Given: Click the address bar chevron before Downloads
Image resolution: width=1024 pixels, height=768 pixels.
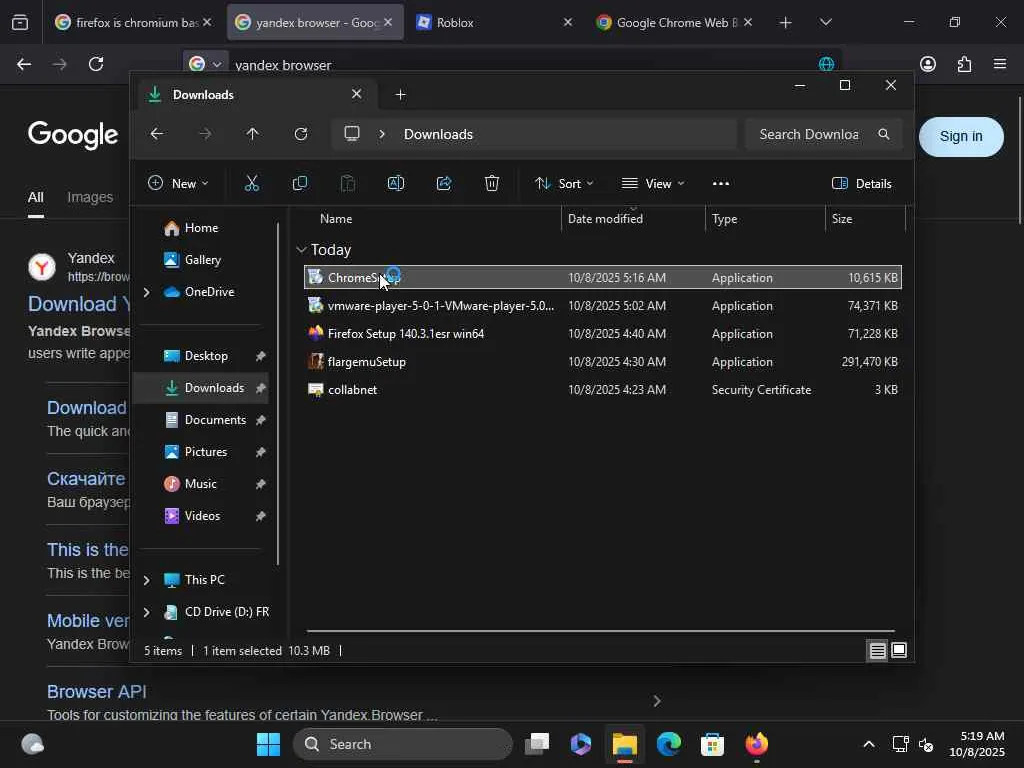Looking at the screenshot, I should point(382,134).
